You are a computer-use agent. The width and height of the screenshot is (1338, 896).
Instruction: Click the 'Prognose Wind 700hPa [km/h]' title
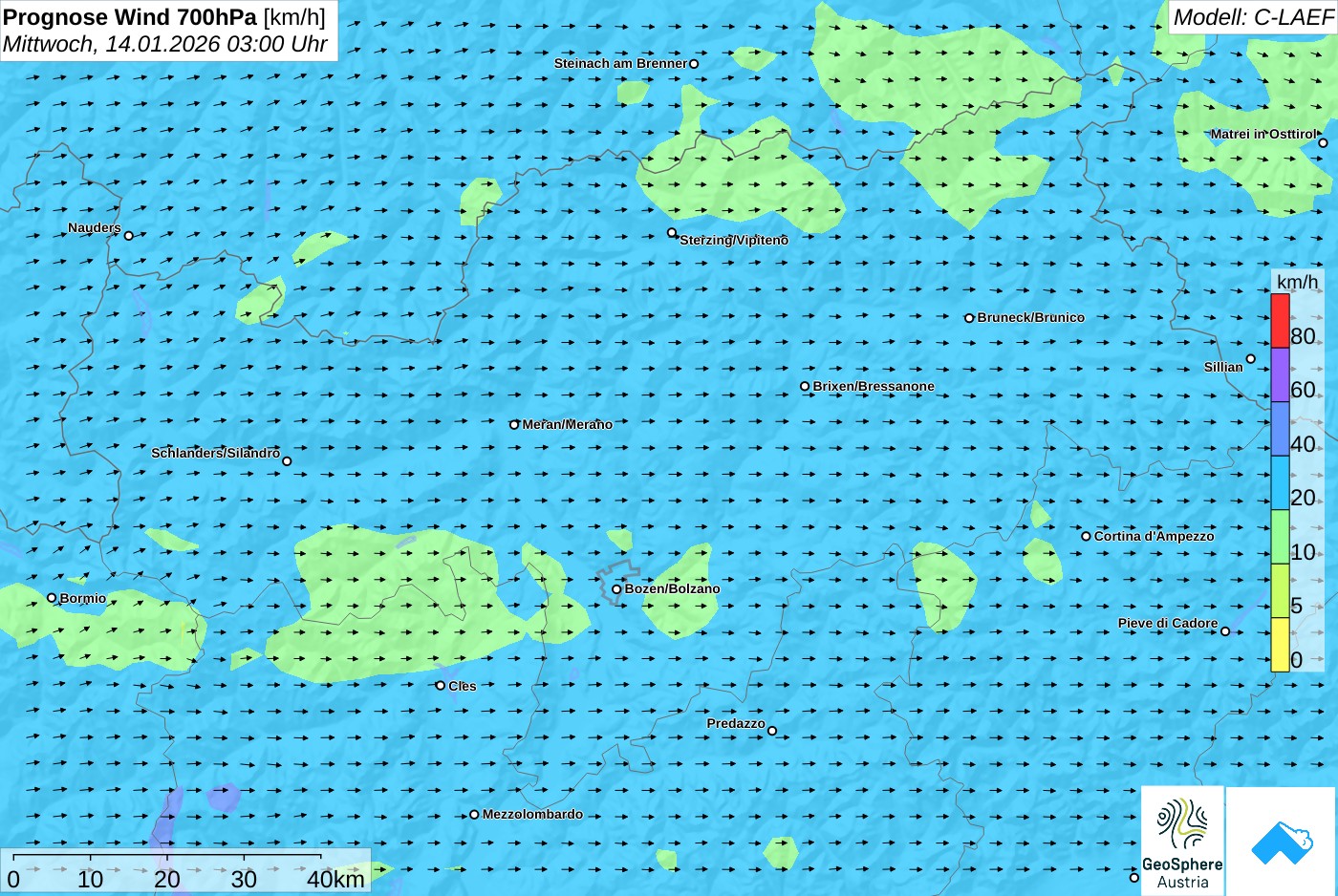click(164, 17)
